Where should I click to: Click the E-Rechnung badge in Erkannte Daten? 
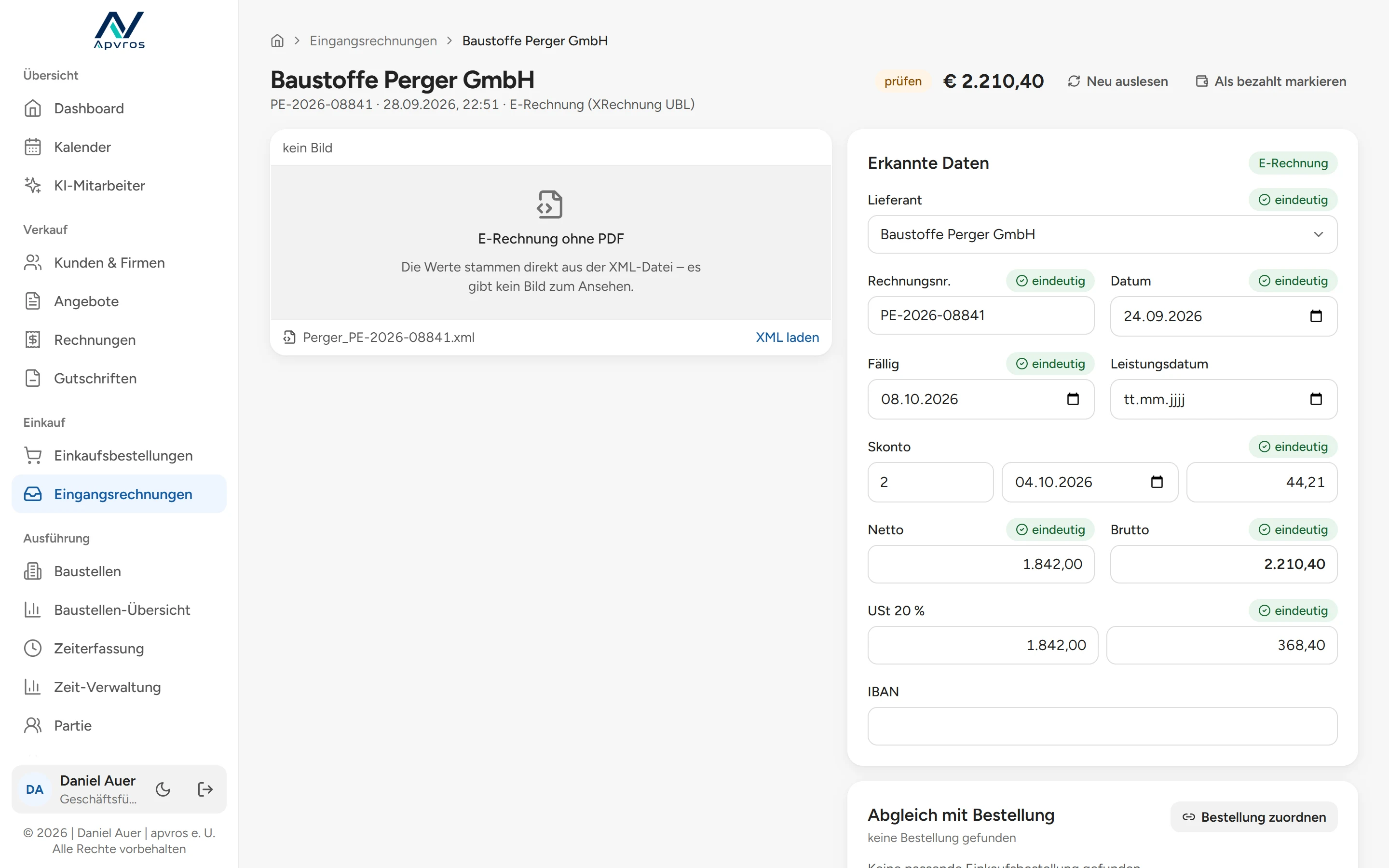click(x=1293, y=163)
